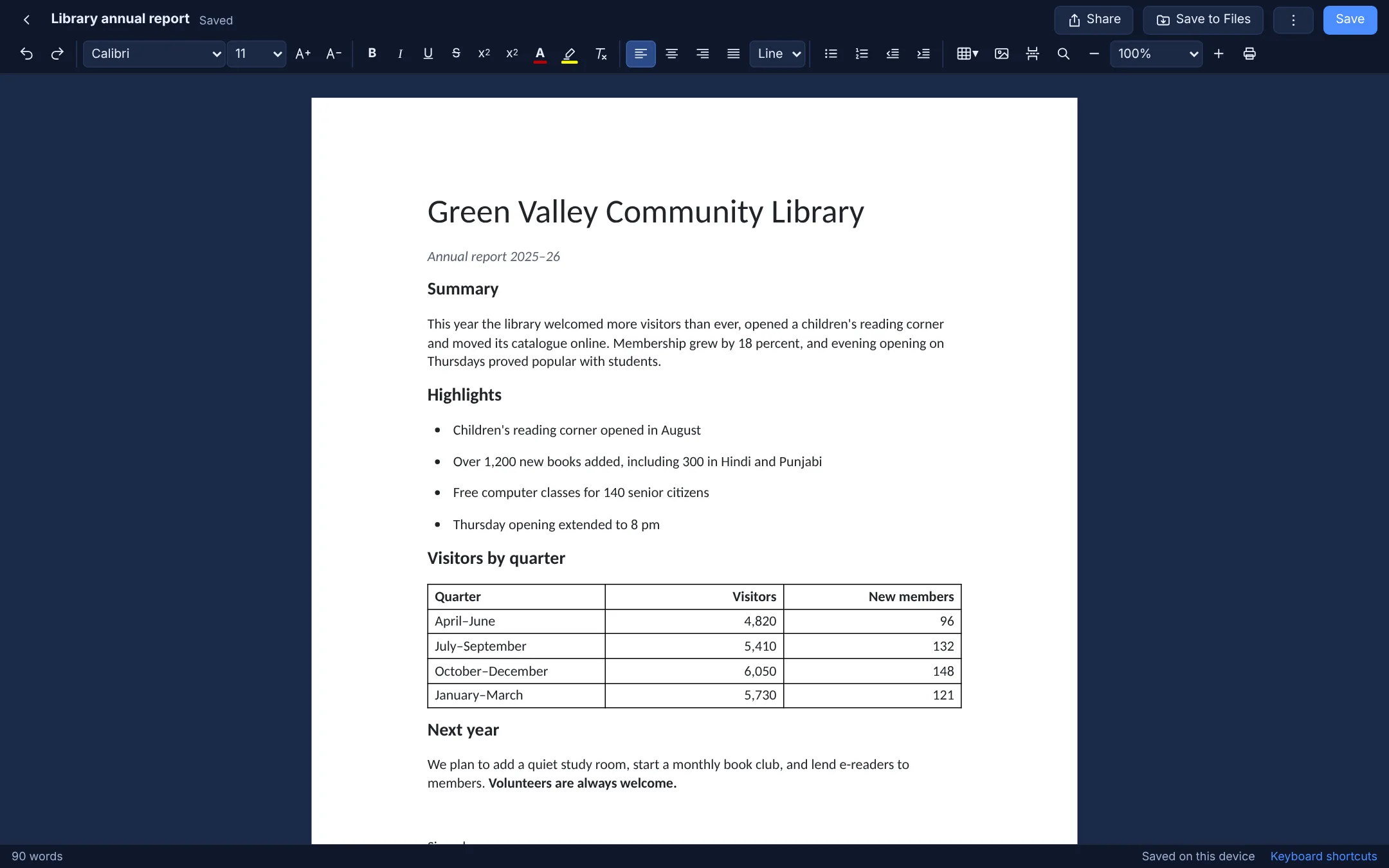Toggle subscript formatting
This screenshot has height=868, width=1389.
coord(484,54)
